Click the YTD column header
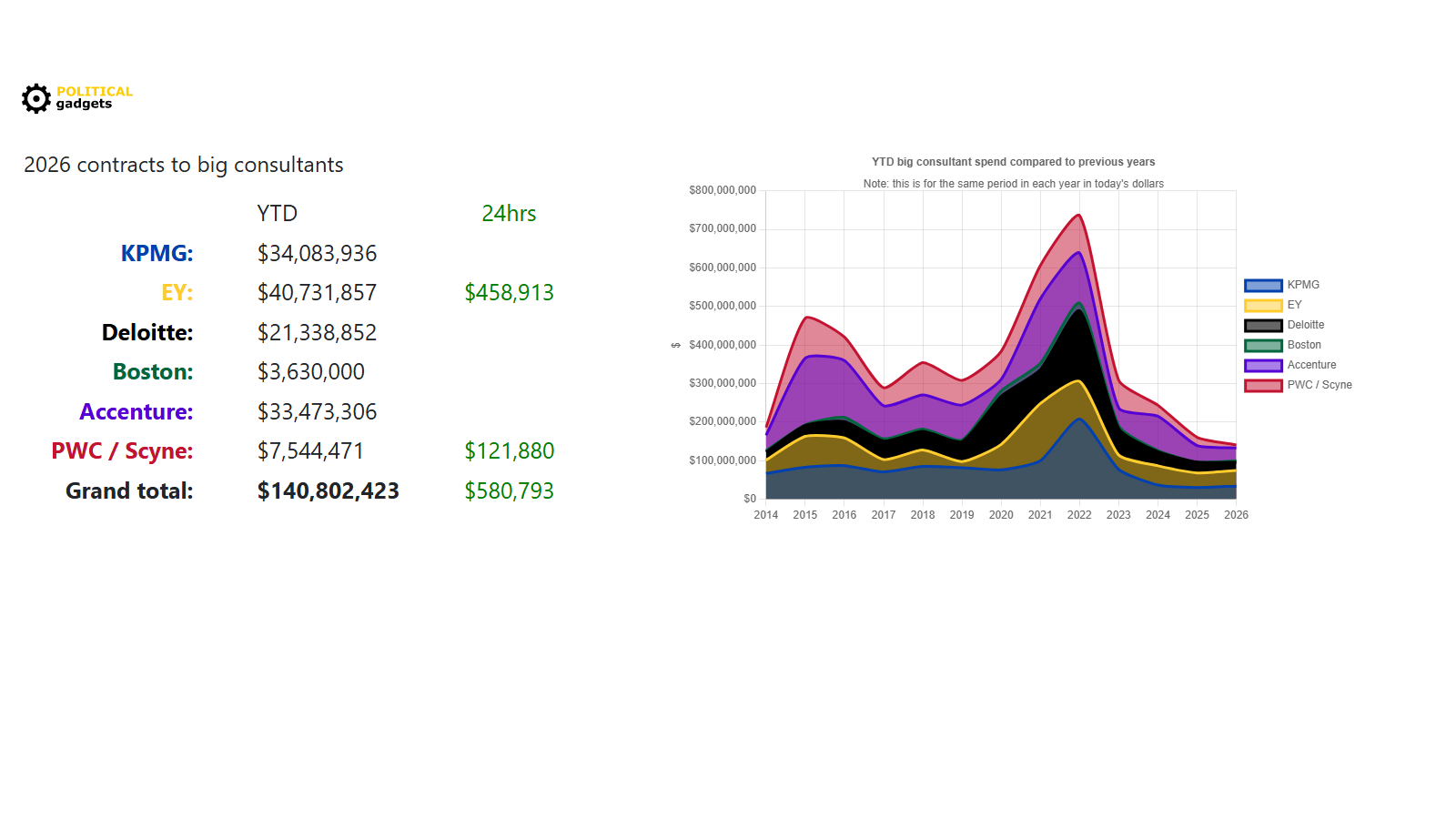1456x819 pixels. tap(277, 213)
